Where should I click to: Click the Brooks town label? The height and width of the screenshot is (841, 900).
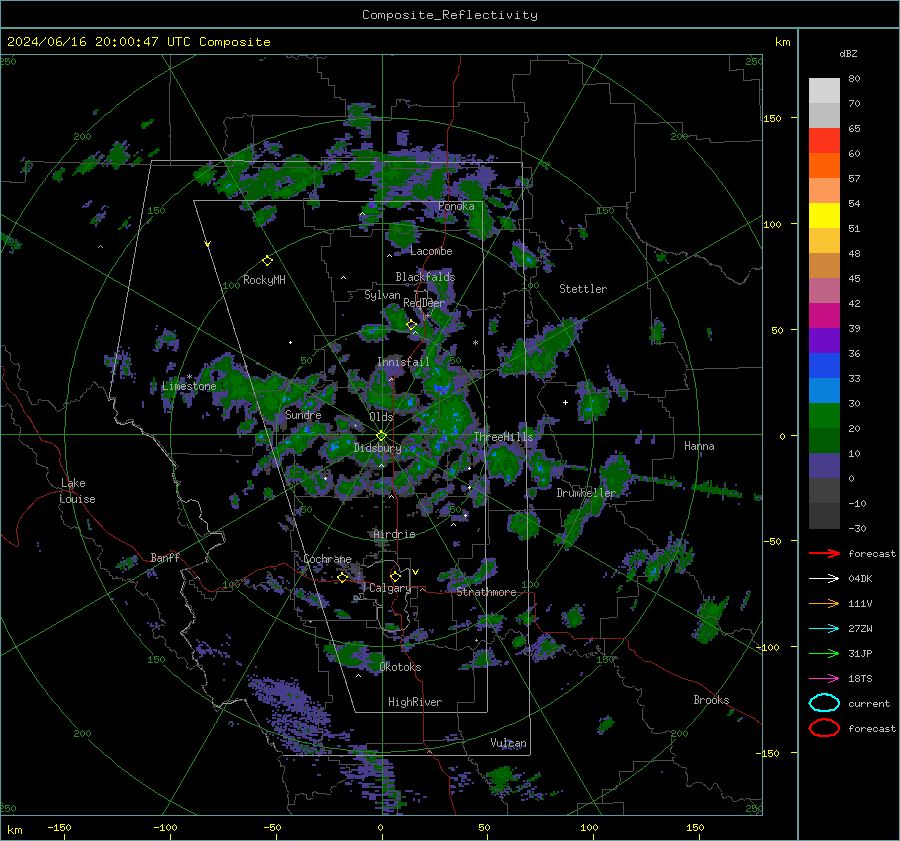pos(711,700)
